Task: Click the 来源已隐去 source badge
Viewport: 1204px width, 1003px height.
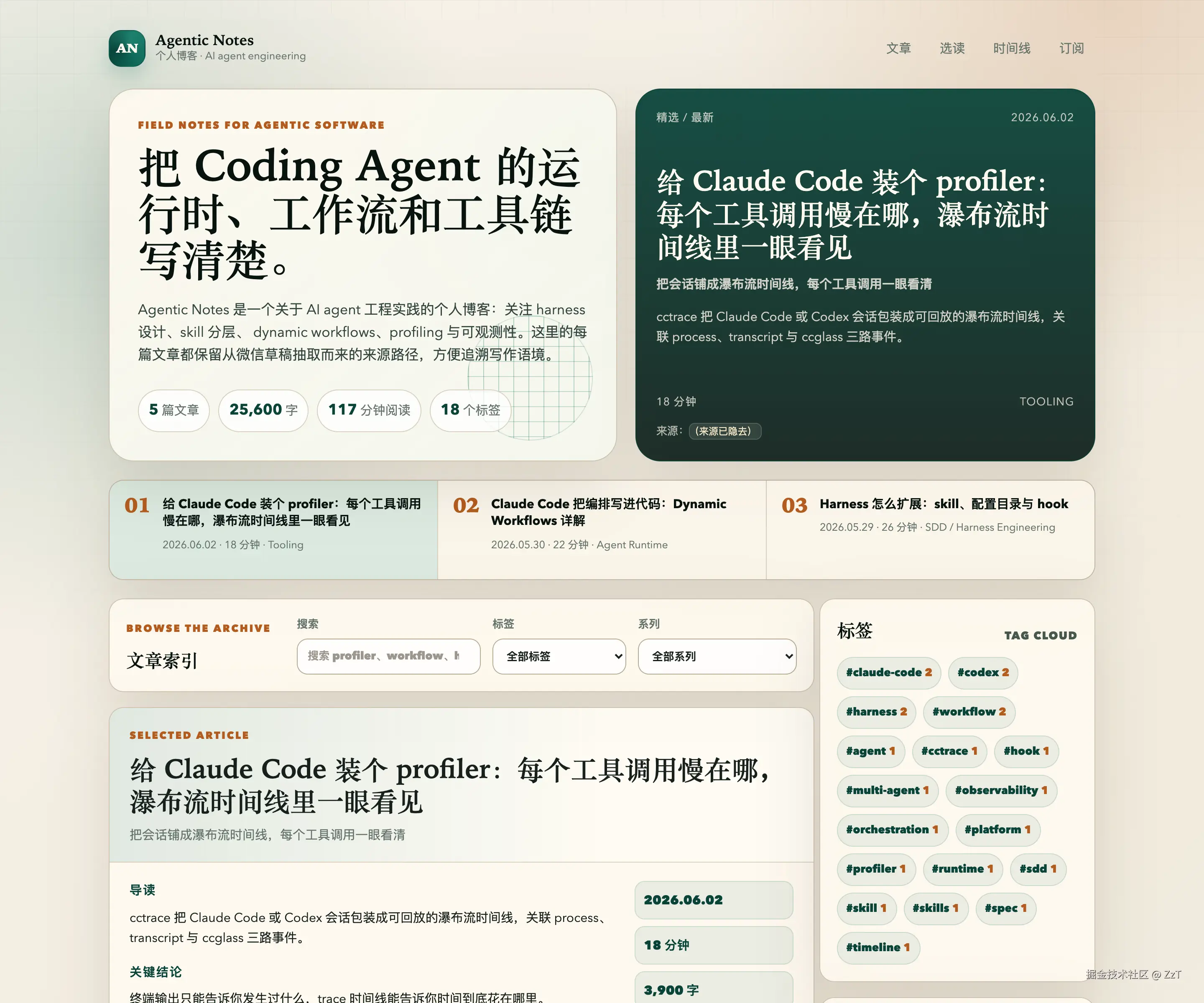Action: [724, 431]
